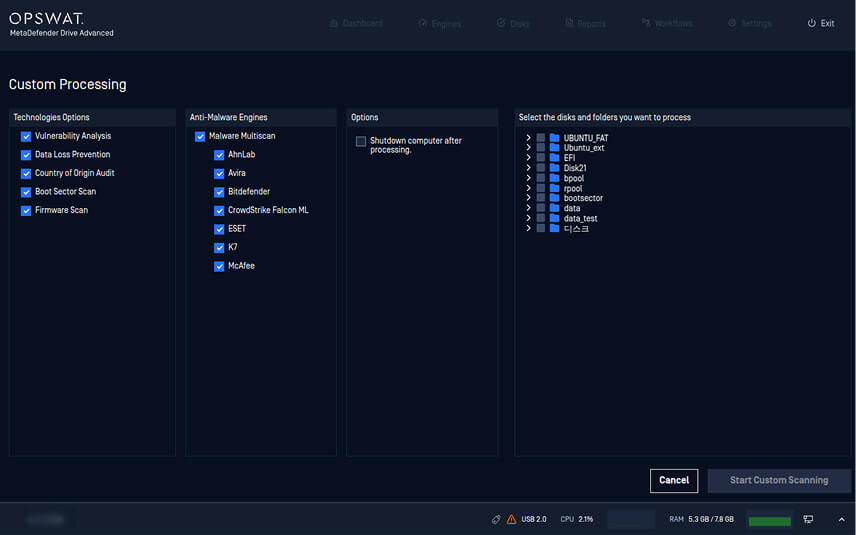Uncheck the CrowdStrike Falcon ML engine
Image resolution: width=856 pixels, height=535 pixels.
tap(219, 211)
